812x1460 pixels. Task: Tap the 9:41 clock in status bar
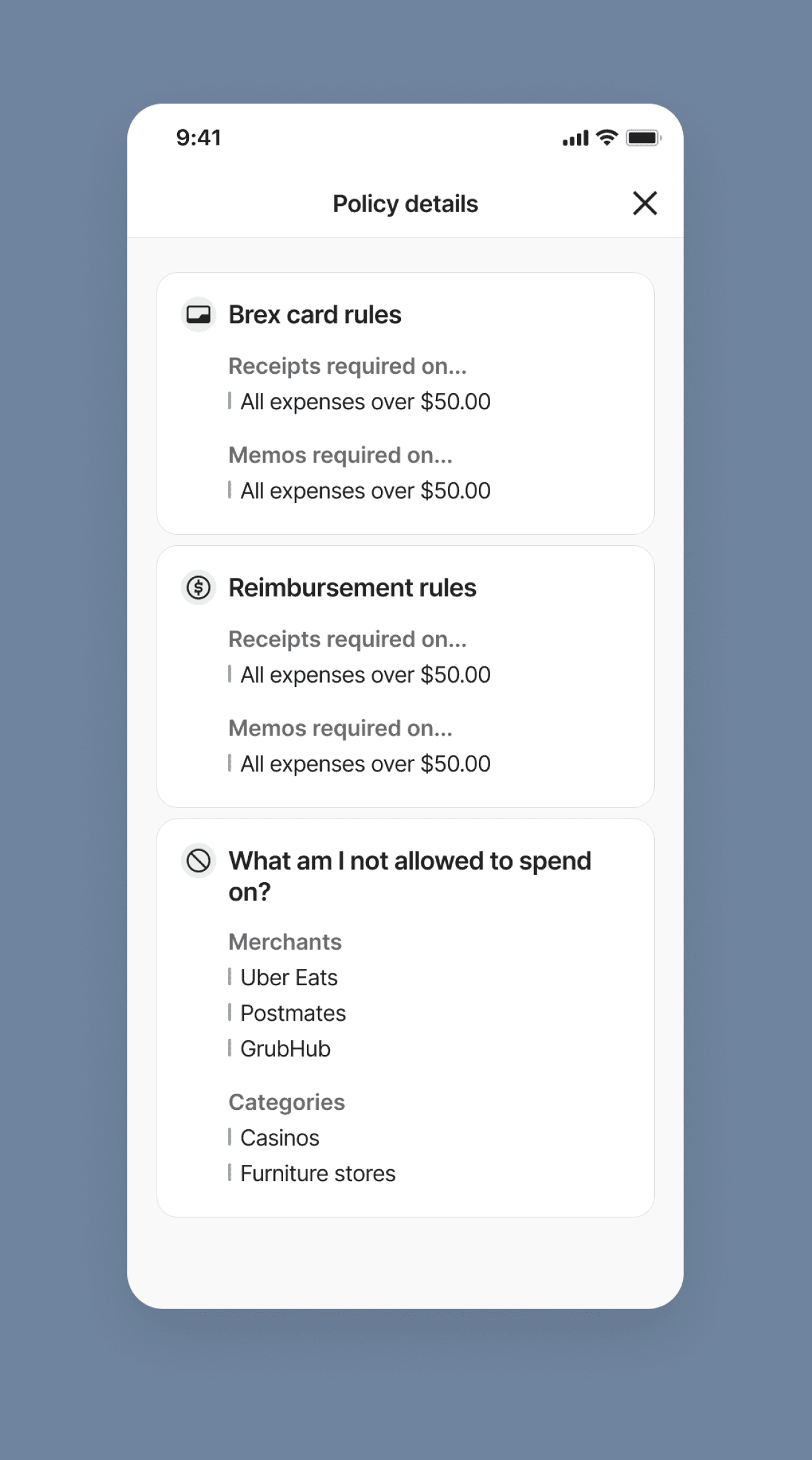198,138
